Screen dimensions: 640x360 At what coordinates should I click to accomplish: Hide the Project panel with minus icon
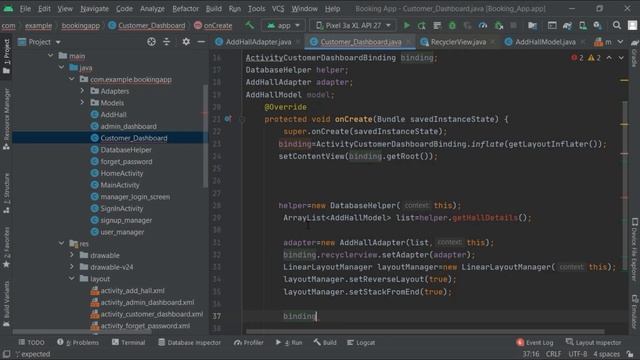[x=201, y=42]
